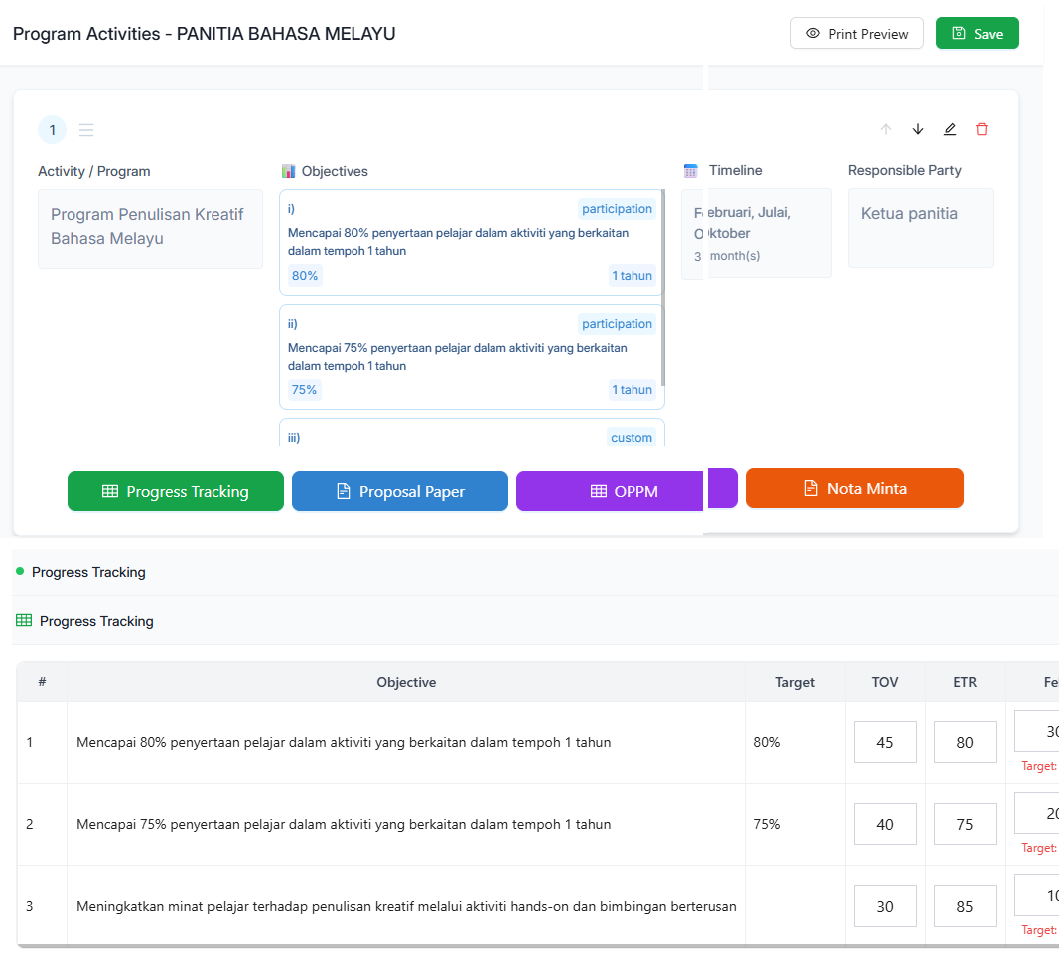
Task: Click the Activity / Program name field
Action: click(x=150, y=228)
